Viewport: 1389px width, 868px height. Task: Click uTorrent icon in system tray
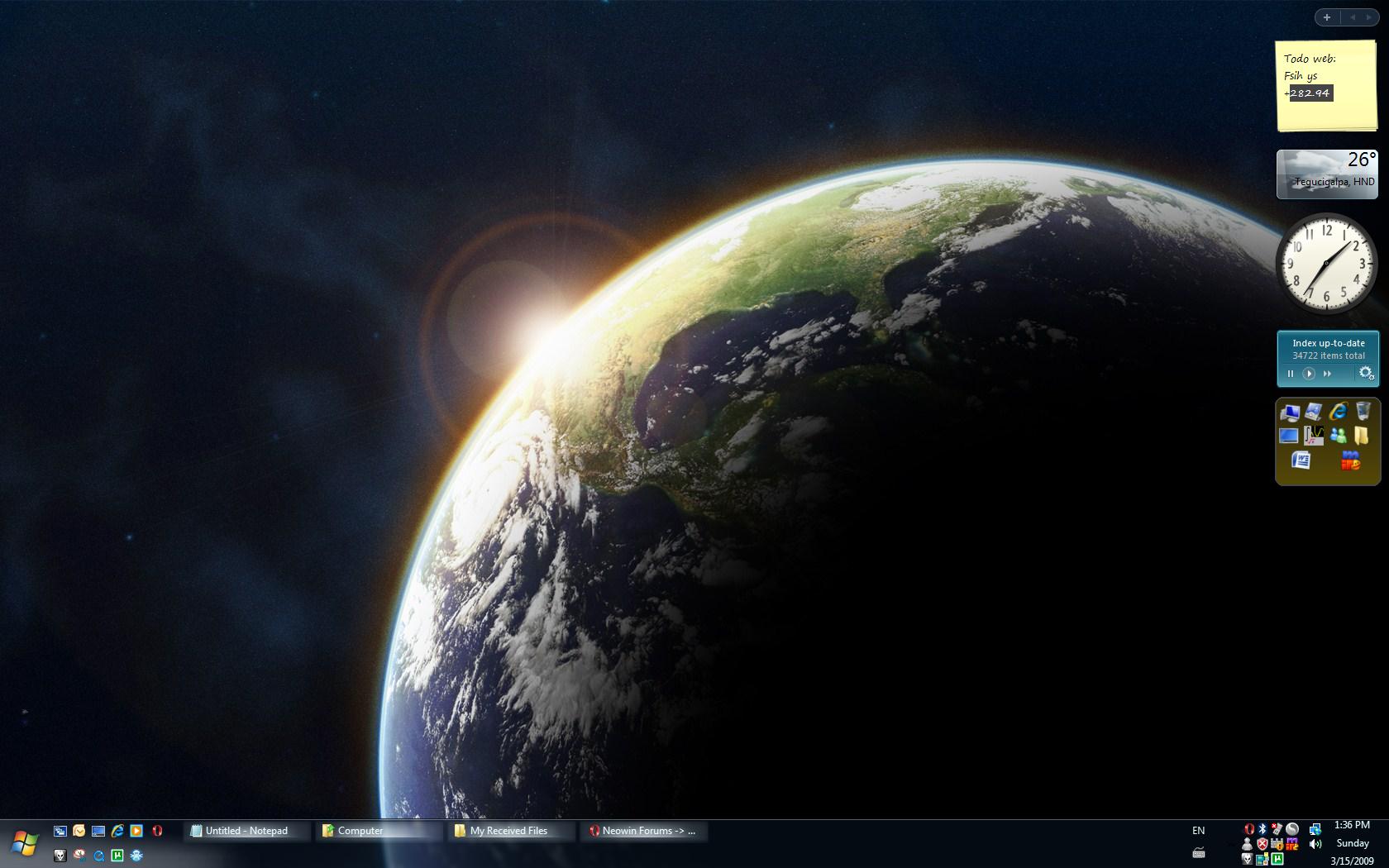click(x=1277, y=859)
